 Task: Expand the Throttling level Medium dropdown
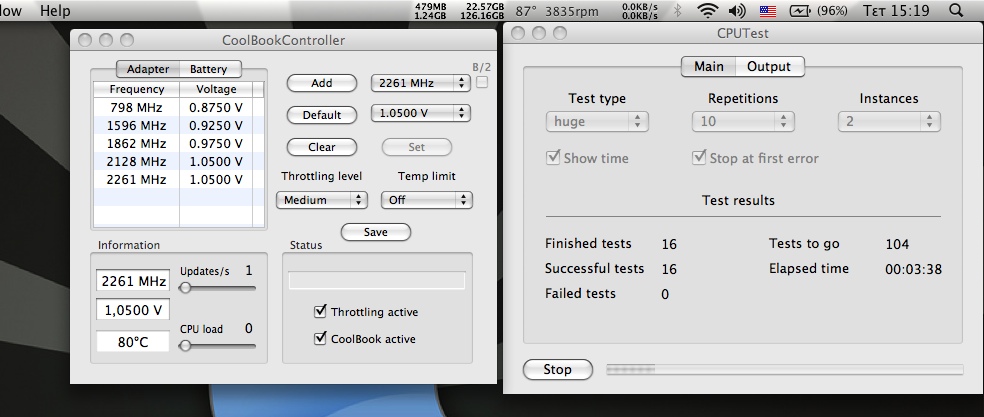[321, 200]
